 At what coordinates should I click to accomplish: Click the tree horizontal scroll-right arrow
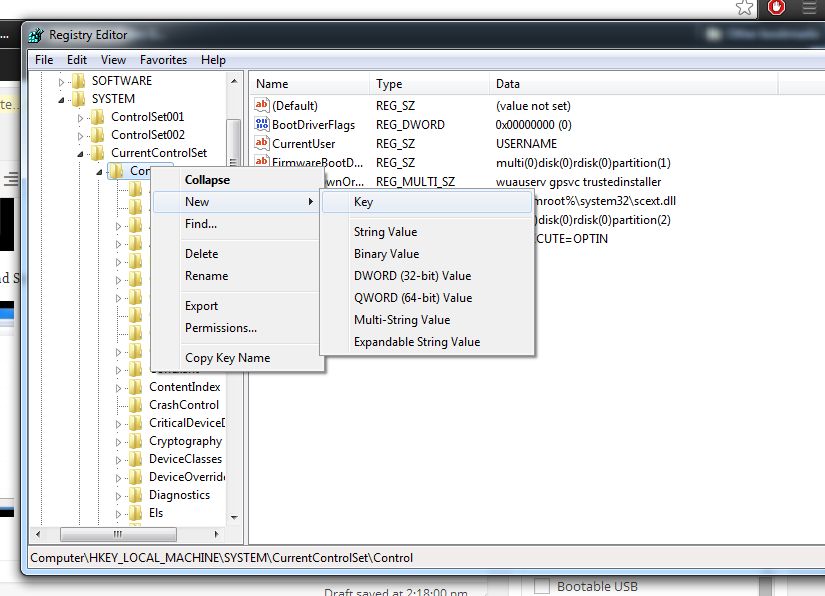tap(216, 534)
